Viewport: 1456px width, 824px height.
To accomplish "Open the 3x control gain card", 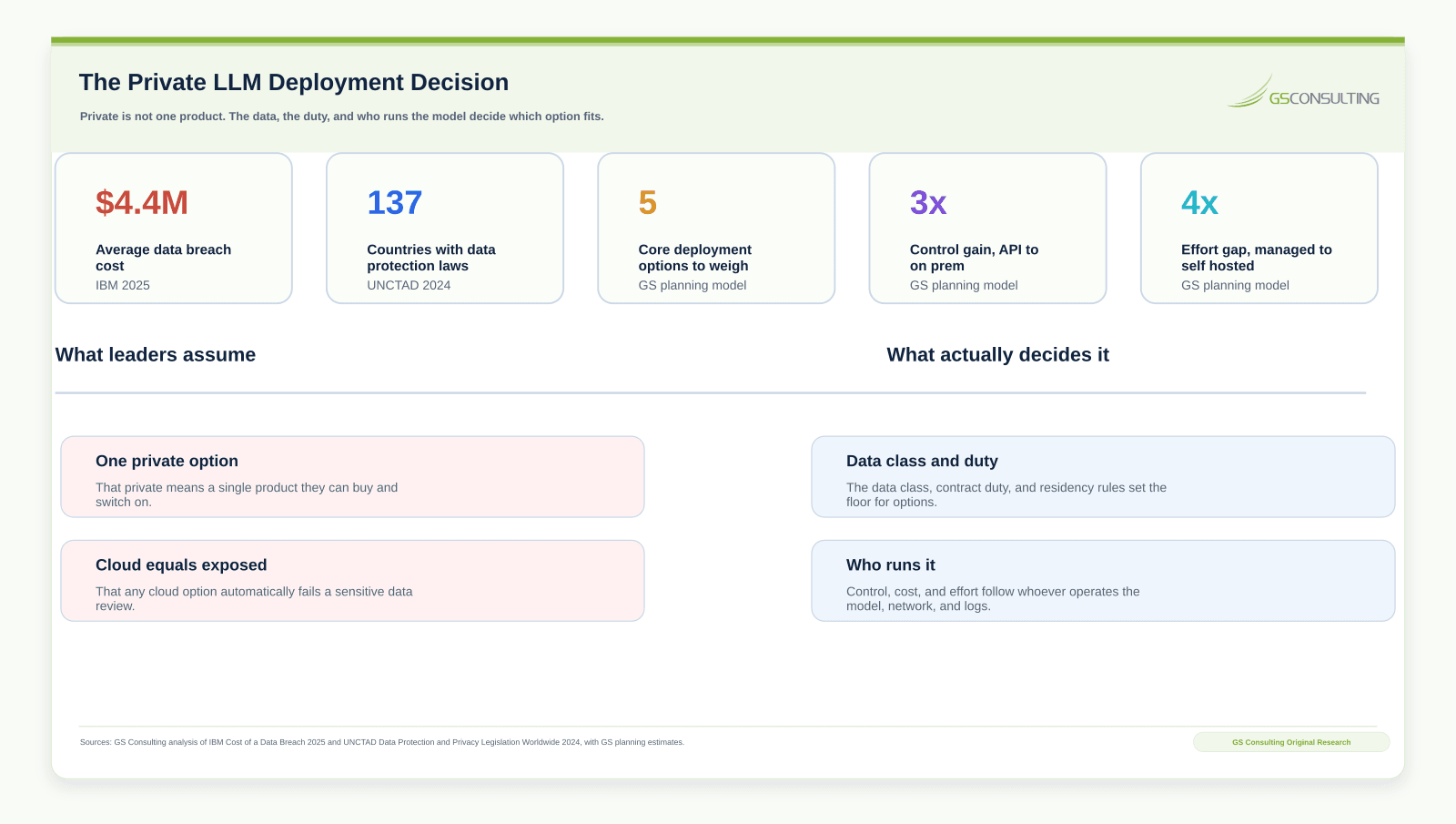I will tap(987, 229).
